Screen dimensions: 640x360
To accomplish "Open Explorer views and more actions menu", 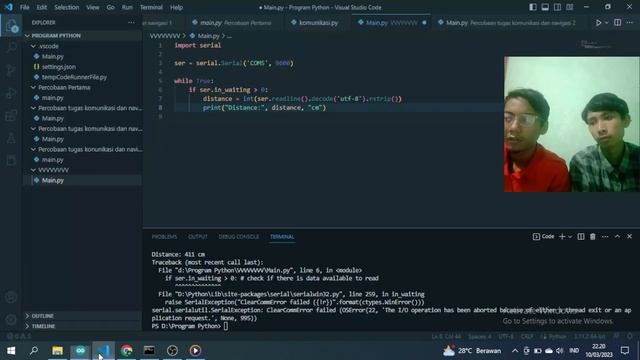I will pos(131,23).
